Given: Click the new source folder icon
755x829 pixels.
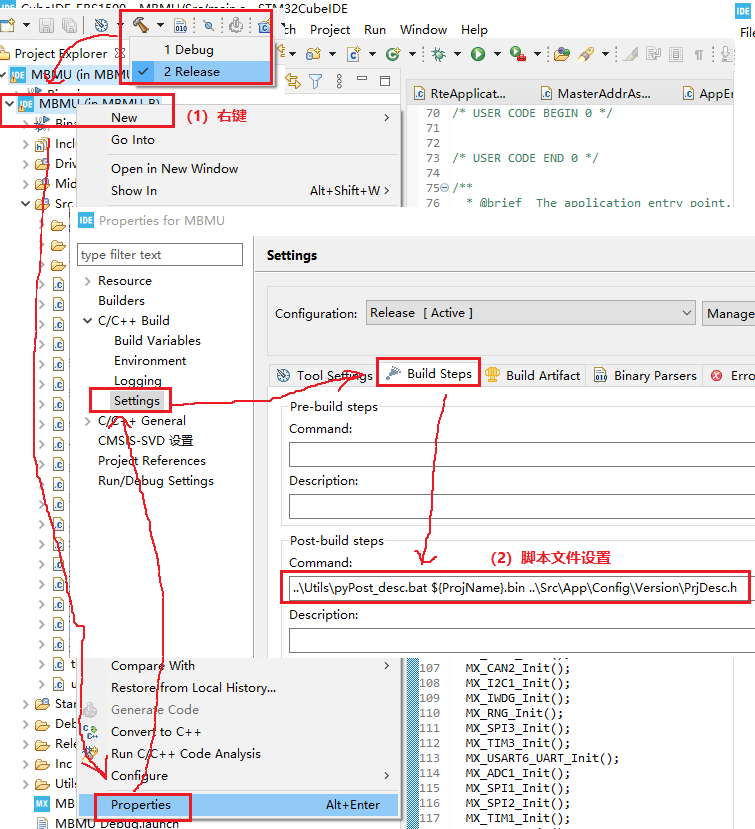Looking at the screenshot, I should tap(313, 54).
